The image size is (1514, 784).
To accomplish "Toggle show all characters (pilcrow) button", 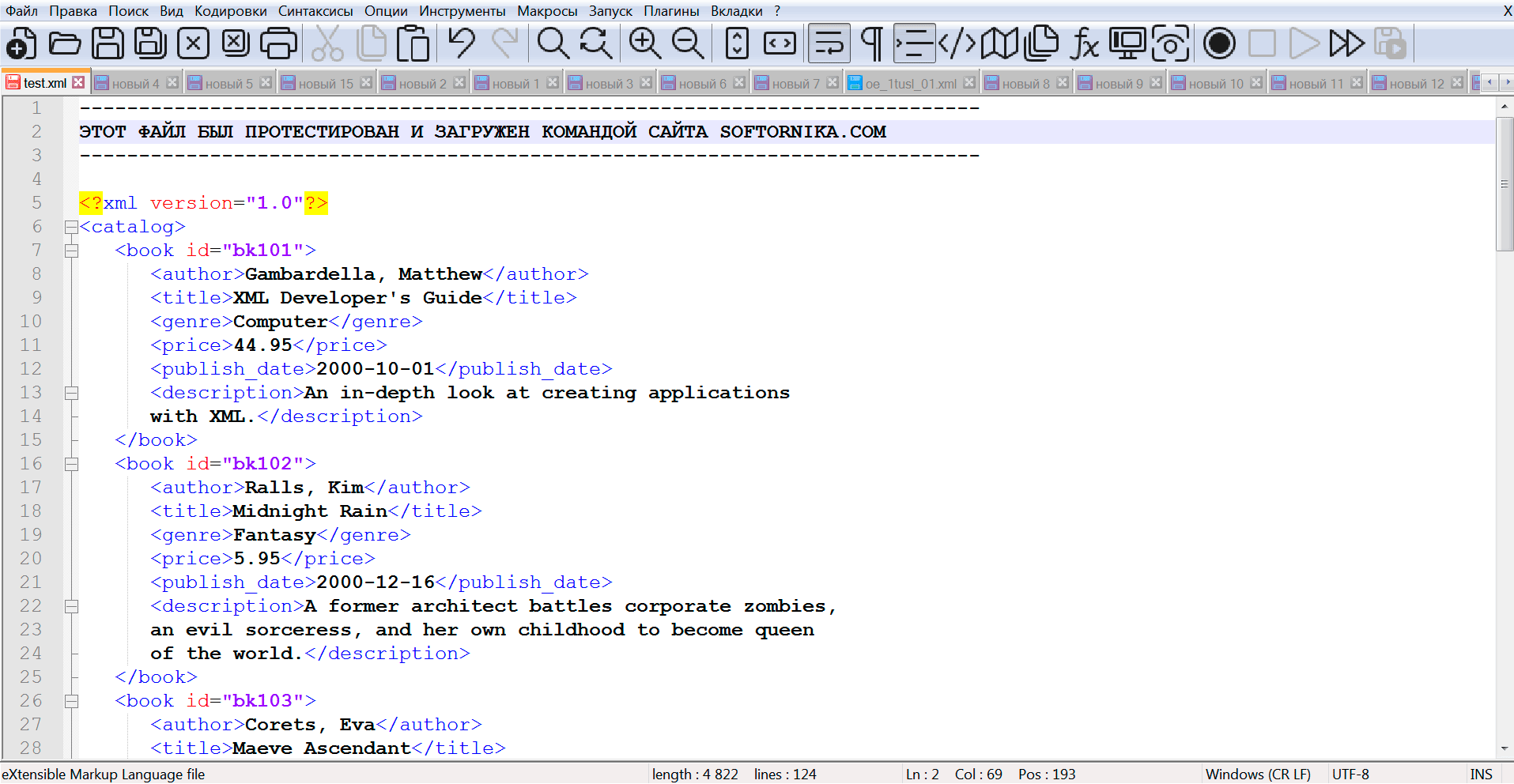I will coord(871,43).
